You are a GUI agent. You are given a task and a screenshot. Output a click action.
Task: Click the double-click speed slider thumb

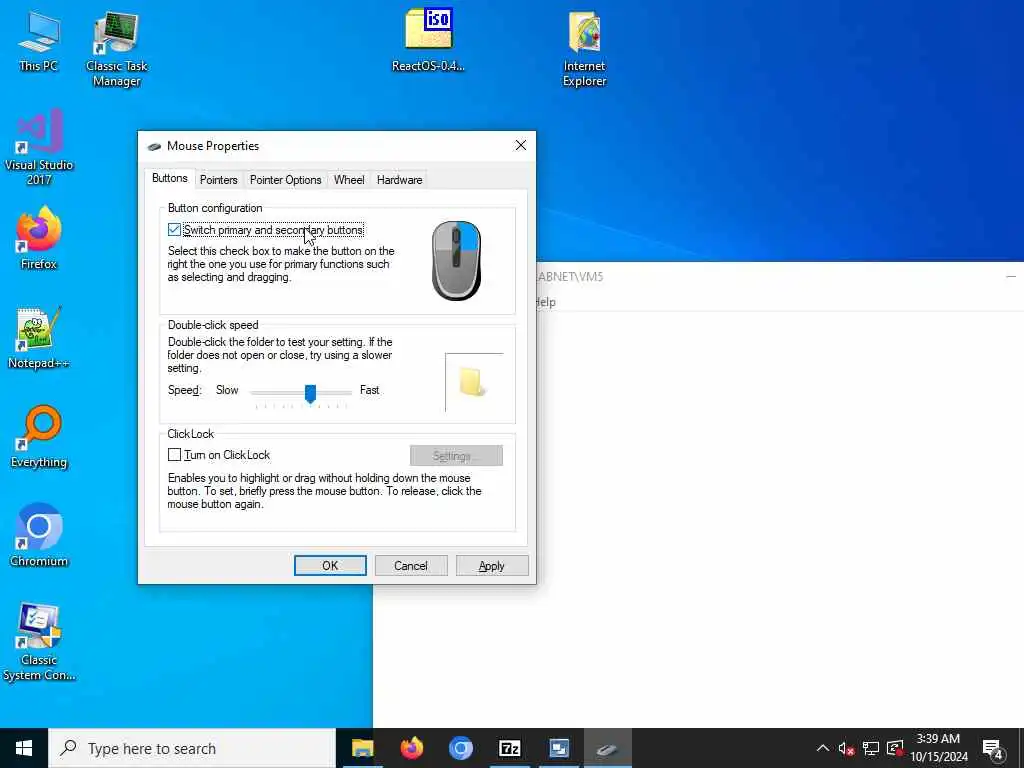coord(310,393)
